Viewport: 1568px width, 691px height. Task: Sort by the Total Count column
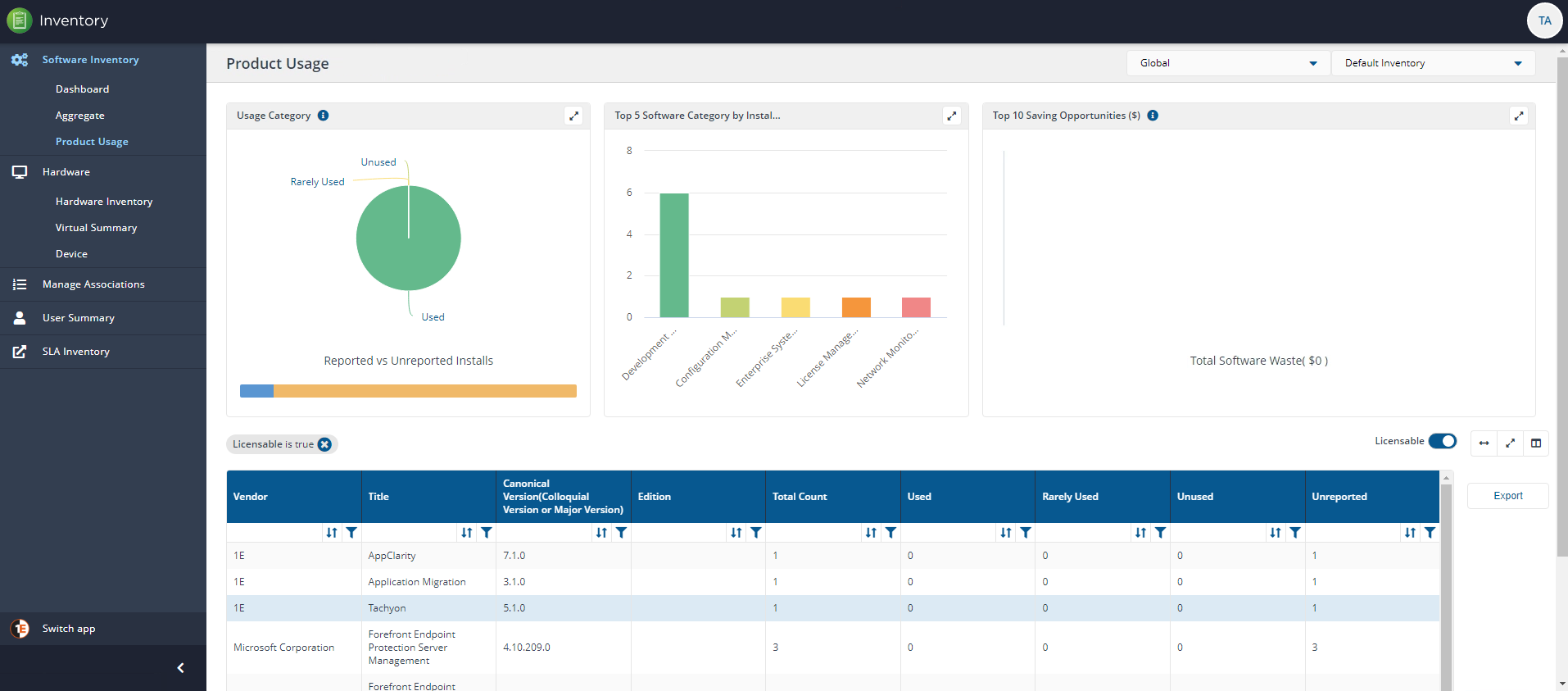click(x=871, y=533)
